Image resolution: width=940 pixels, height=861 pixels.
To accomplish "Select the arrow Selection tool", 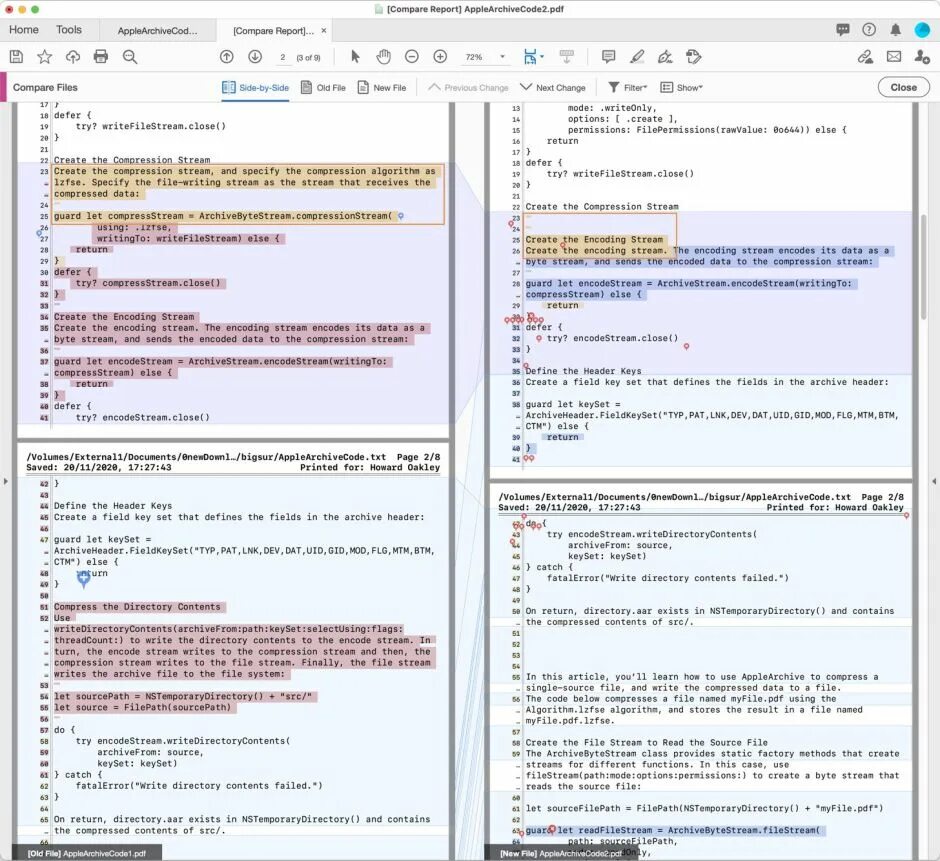I will click(x=355, y=57).
